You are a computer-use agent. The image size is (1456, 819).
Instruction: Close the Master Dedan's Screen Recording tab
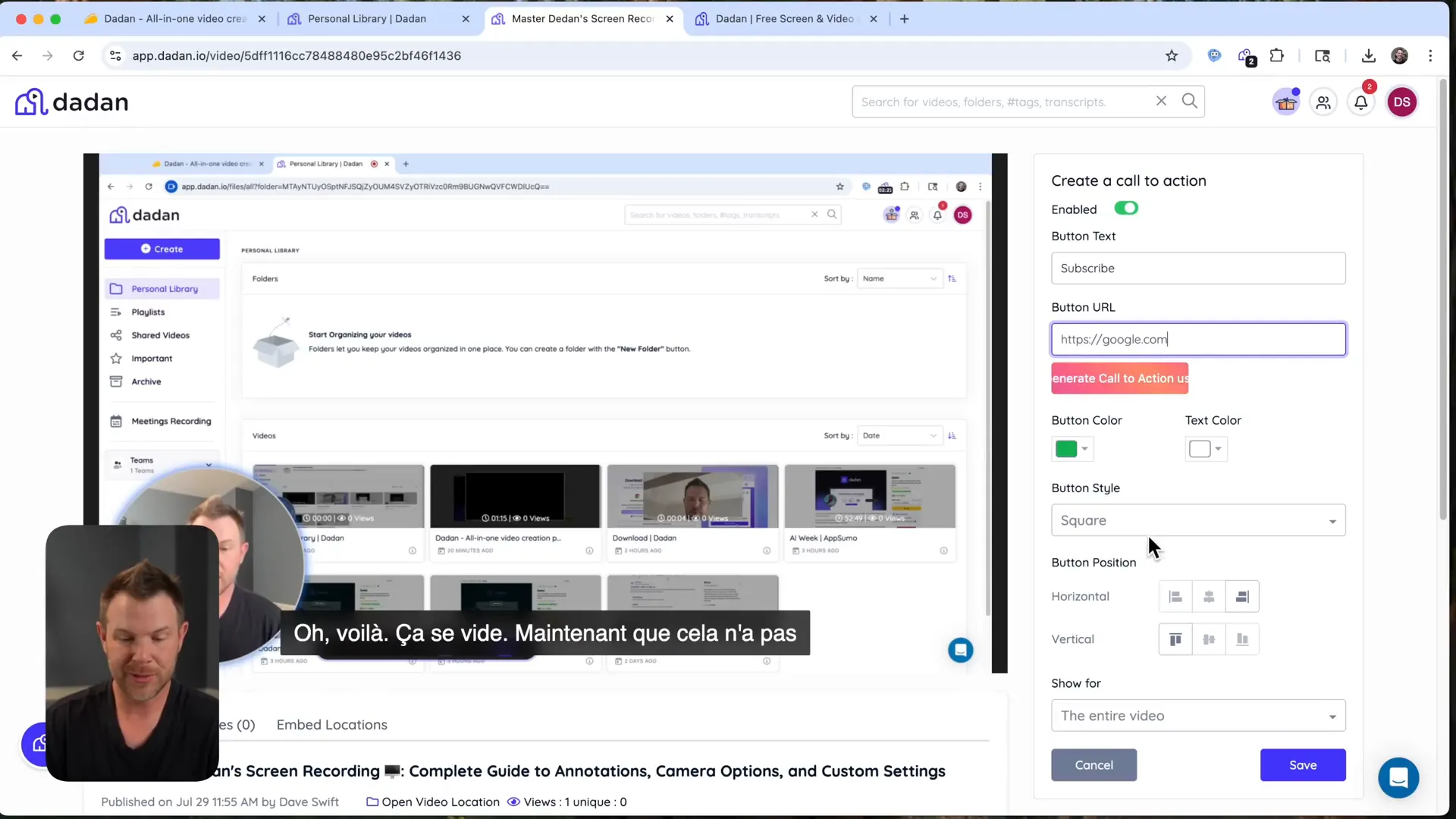coord(670,19)
